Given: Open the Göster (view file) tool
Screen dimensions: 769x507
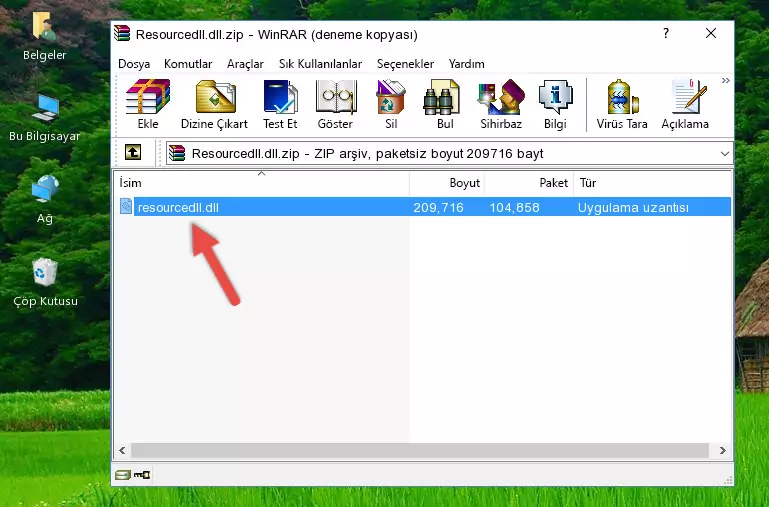Looking at the screenshot, I should click(x=335, y=104).
